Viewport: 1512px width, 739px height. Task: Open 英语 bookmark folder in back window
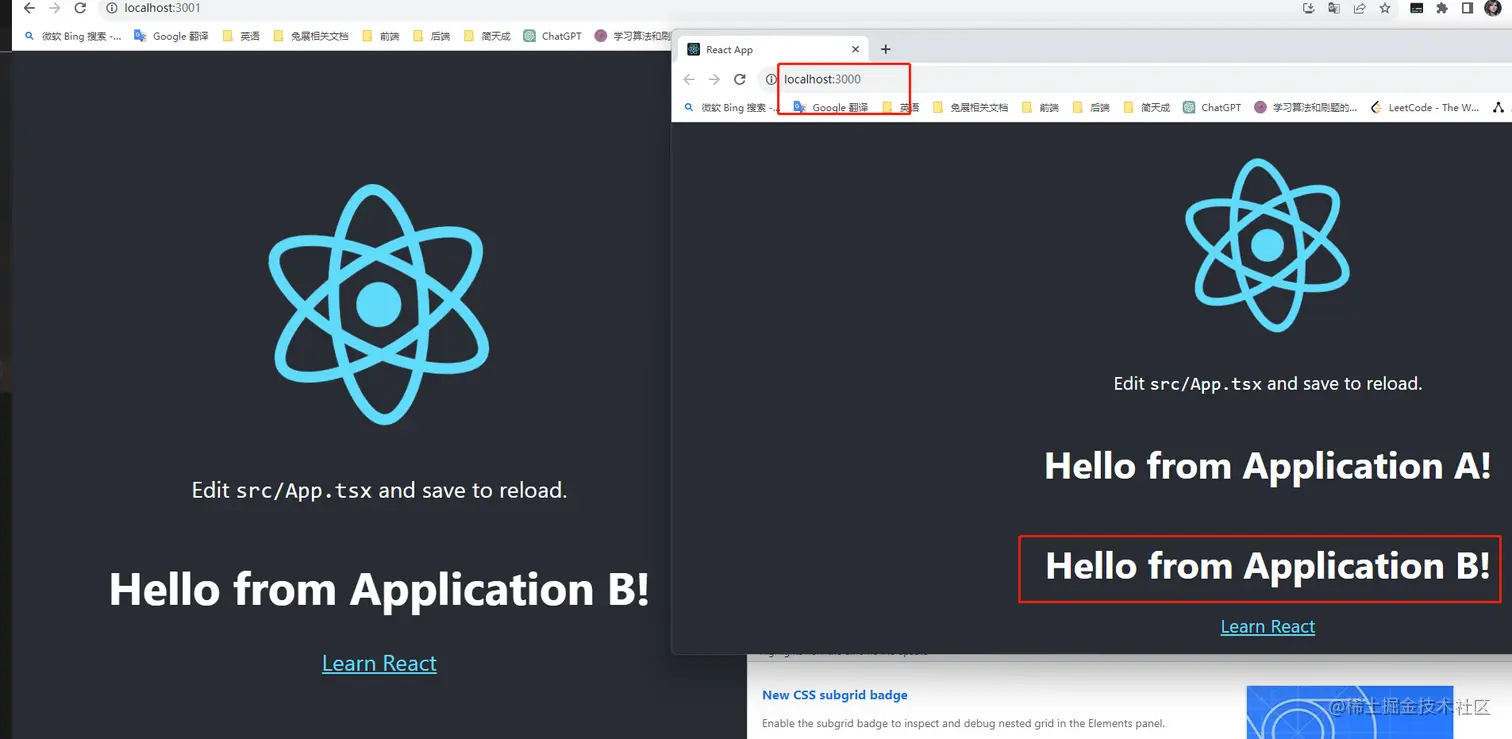(241, 36)
